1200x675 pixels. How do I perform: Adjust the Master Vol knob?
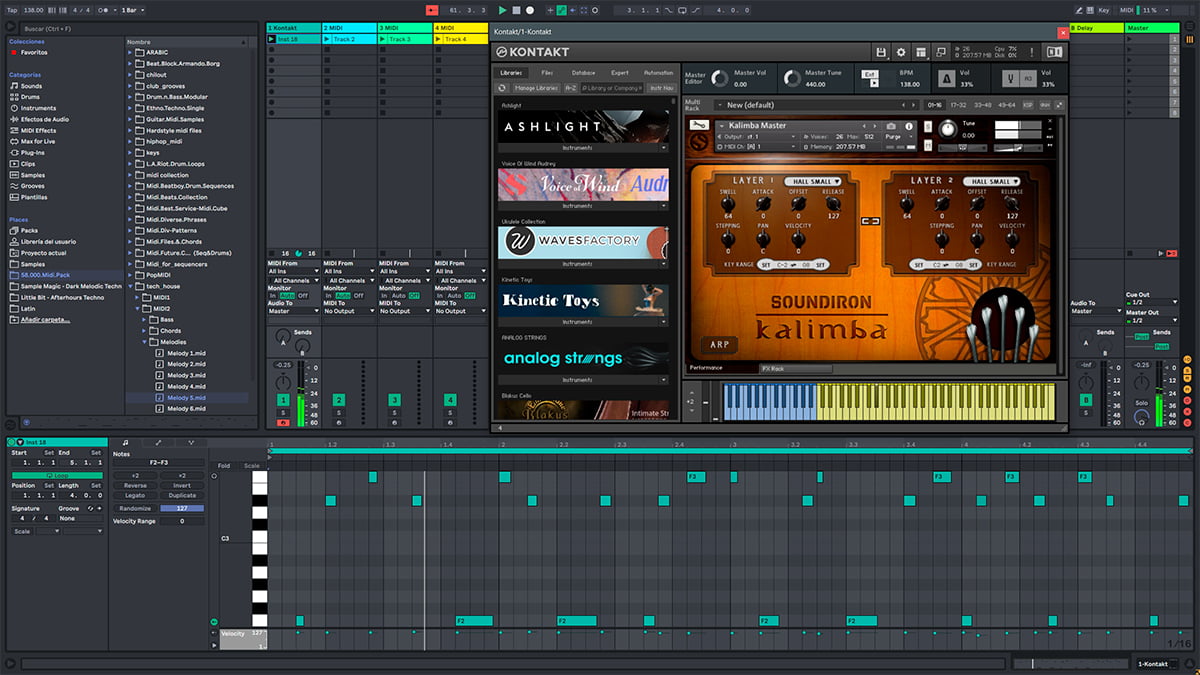click(x=720, y=78)
